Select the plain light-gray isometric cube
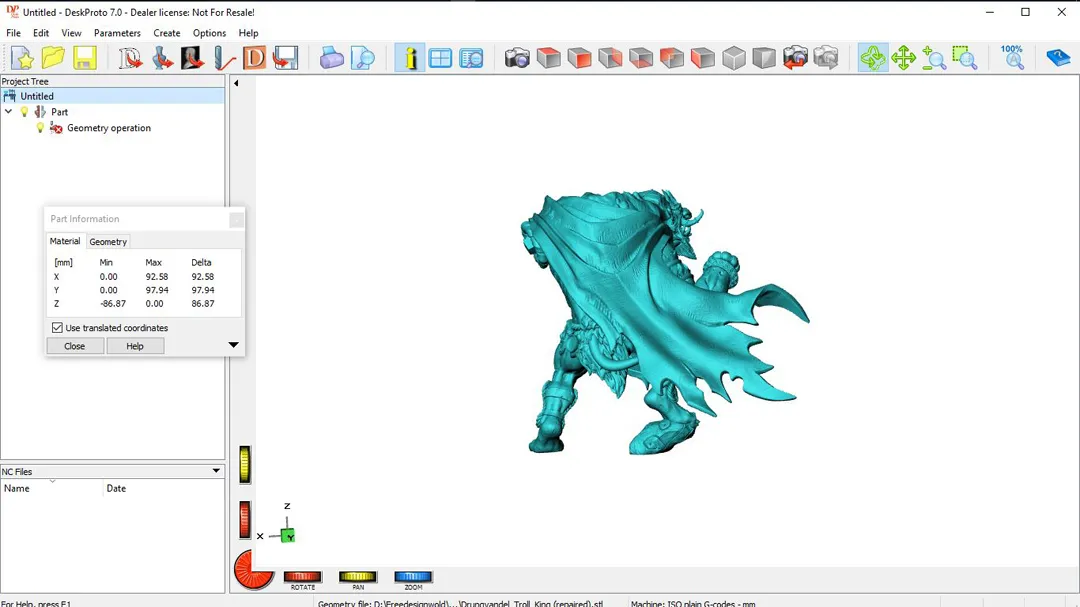The image size is (1080, 607). pos(734,58)
